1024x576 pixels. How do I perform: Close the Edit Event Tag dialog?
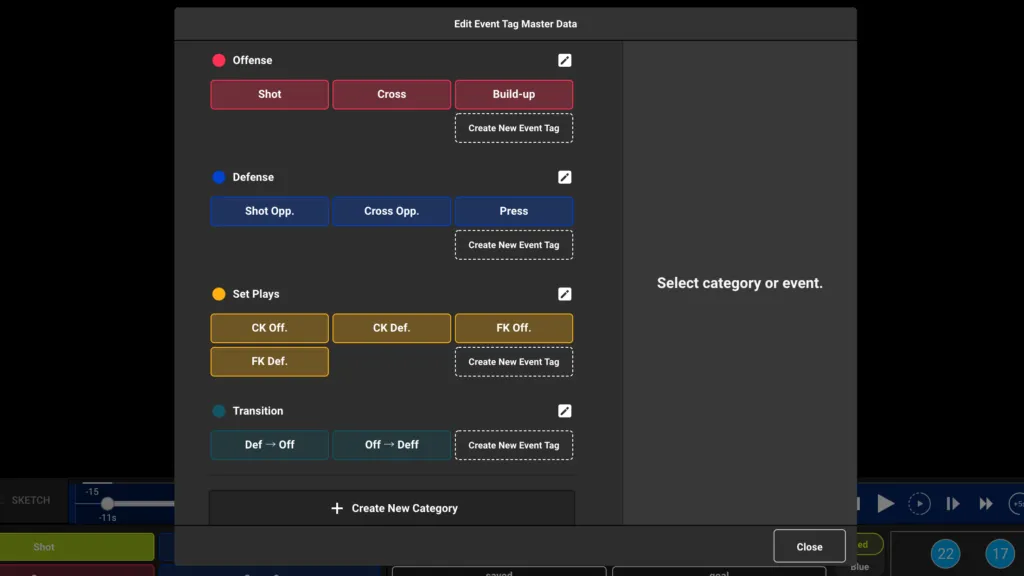(809, 547)
